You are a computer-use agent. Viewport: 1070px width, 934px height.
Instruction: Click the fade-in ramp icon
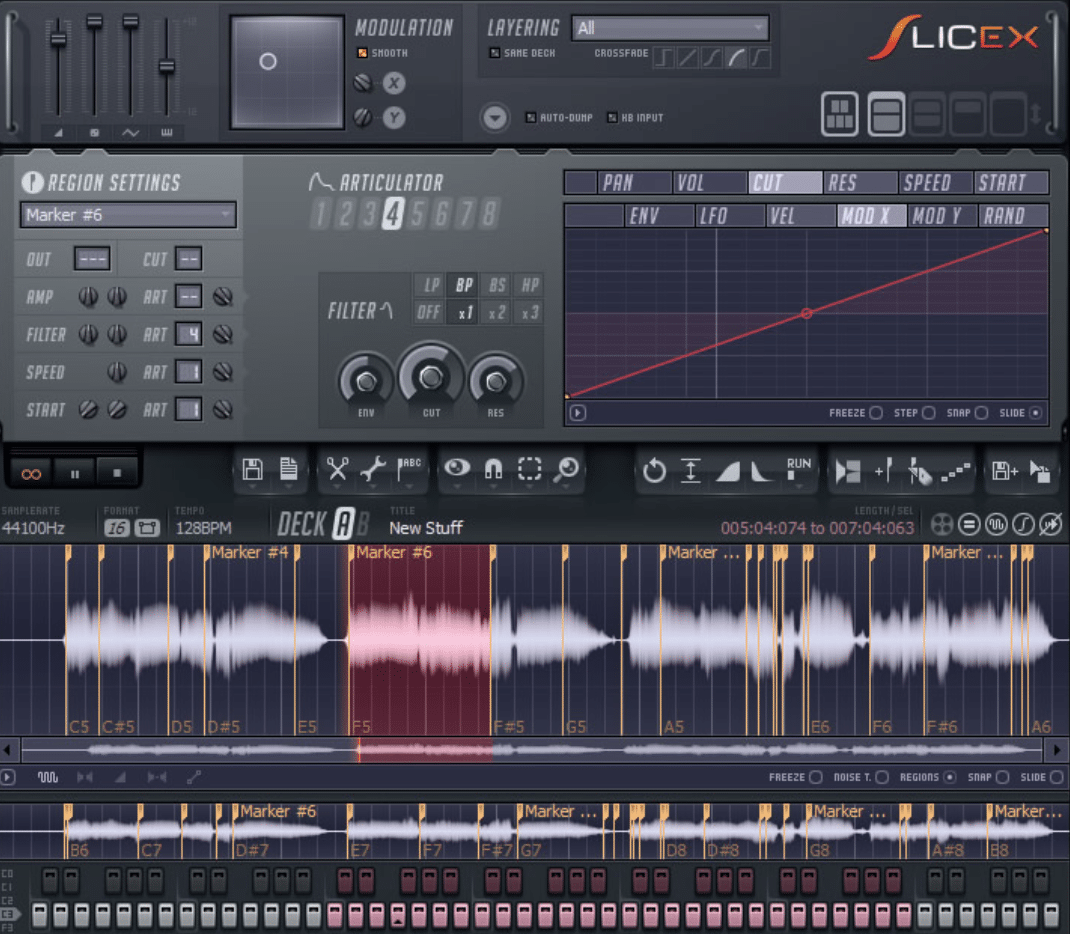[x=727, y=471]
